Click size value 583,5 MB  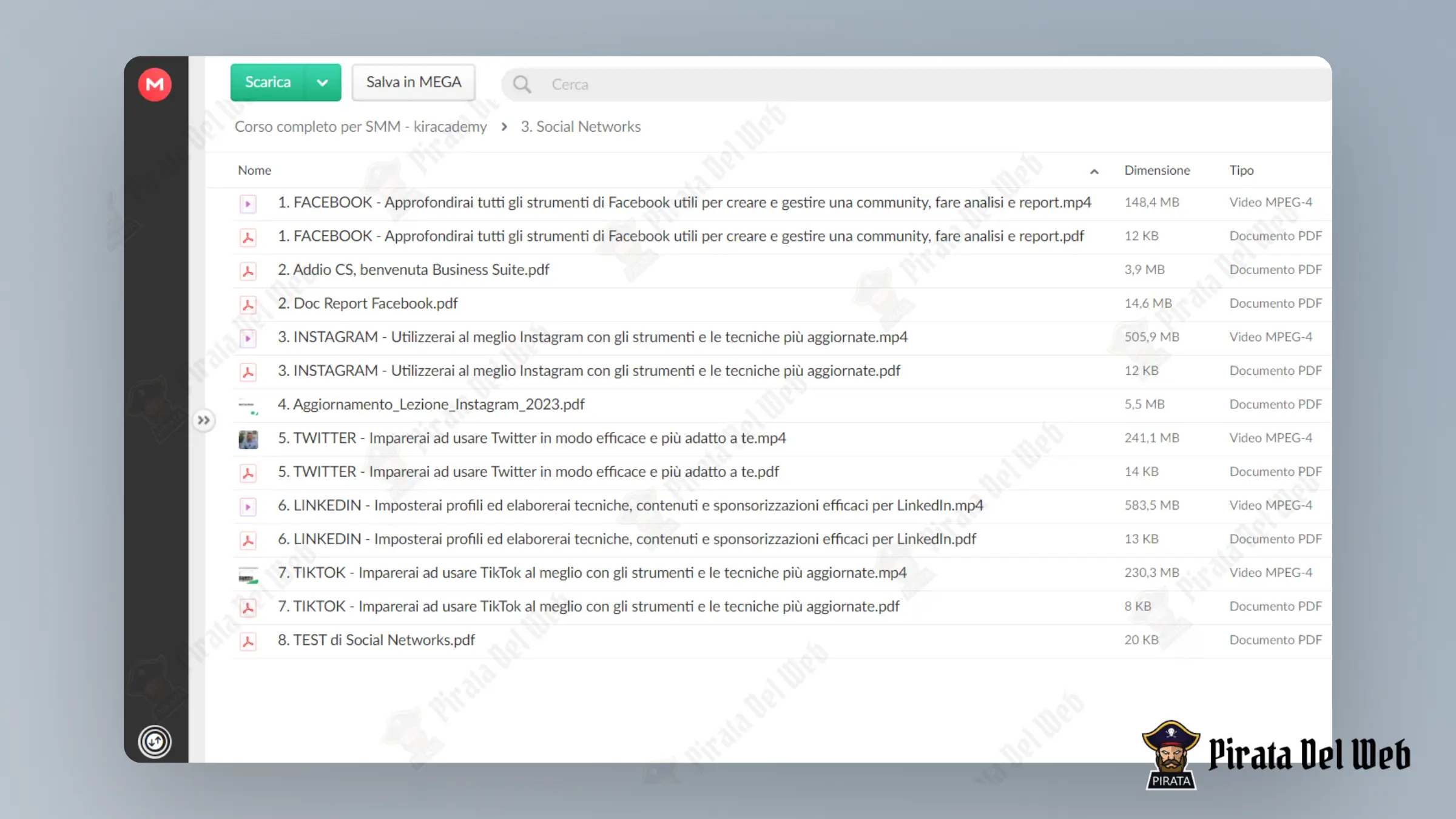pos(1151,505)
